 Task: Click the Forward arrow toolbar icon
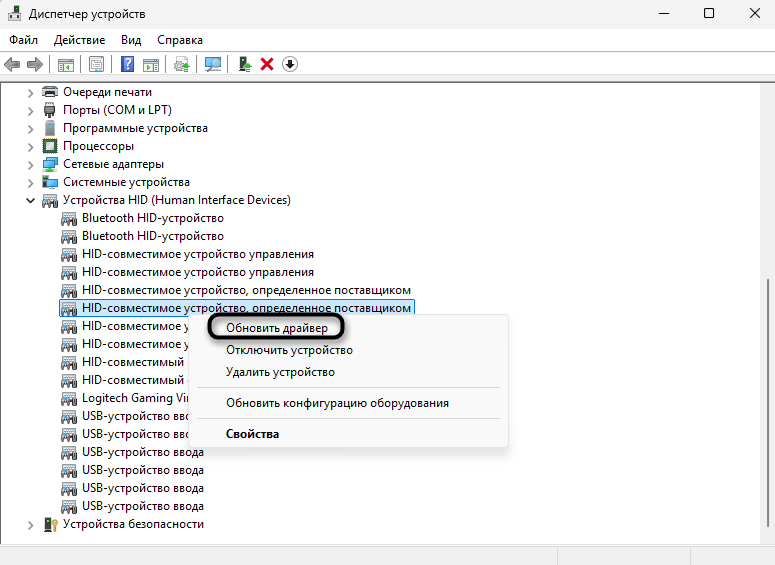tap(35, 64)
